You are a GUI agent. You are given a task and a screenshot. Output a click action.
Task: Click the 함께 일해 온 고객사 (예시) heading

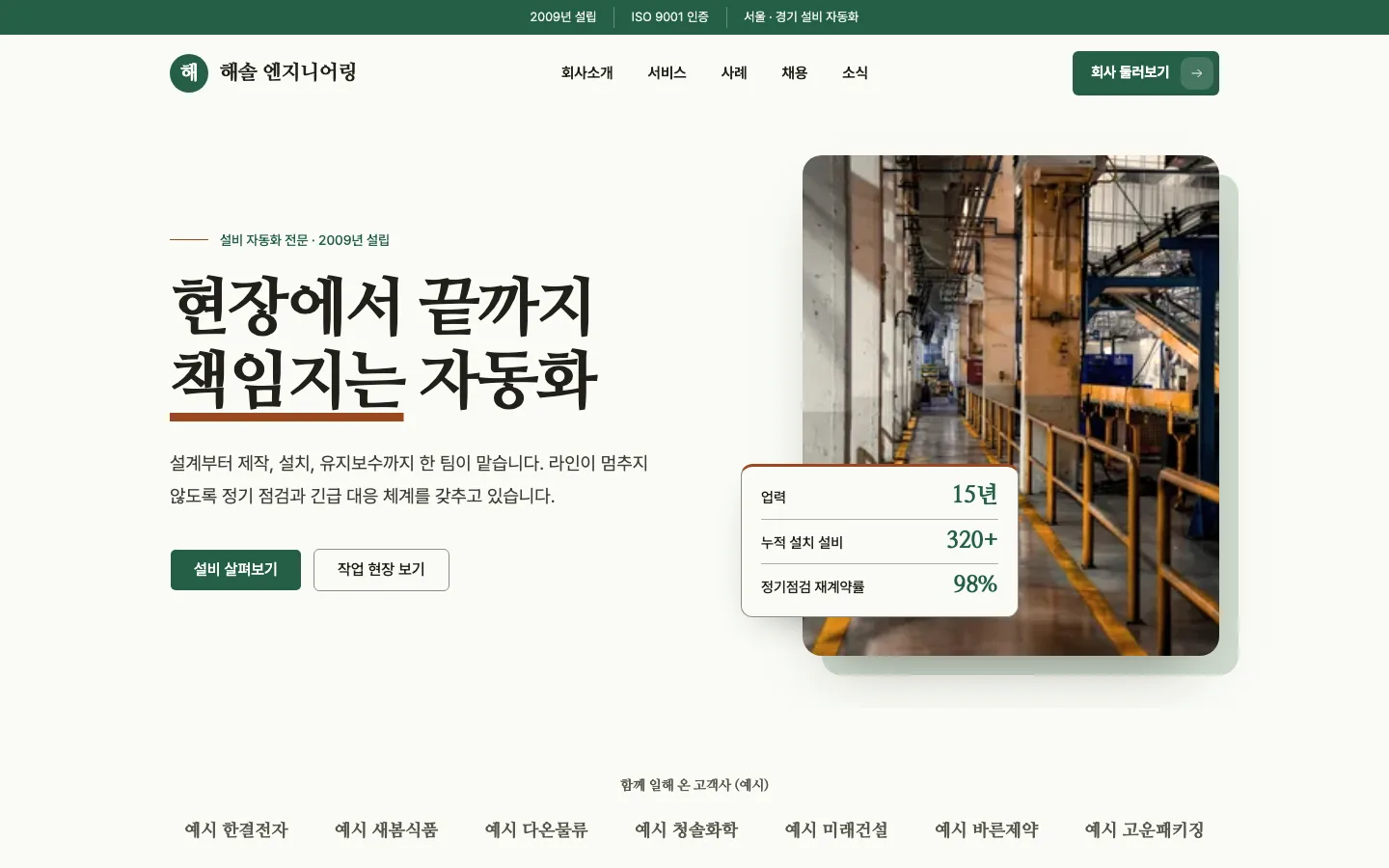(694, 785)
